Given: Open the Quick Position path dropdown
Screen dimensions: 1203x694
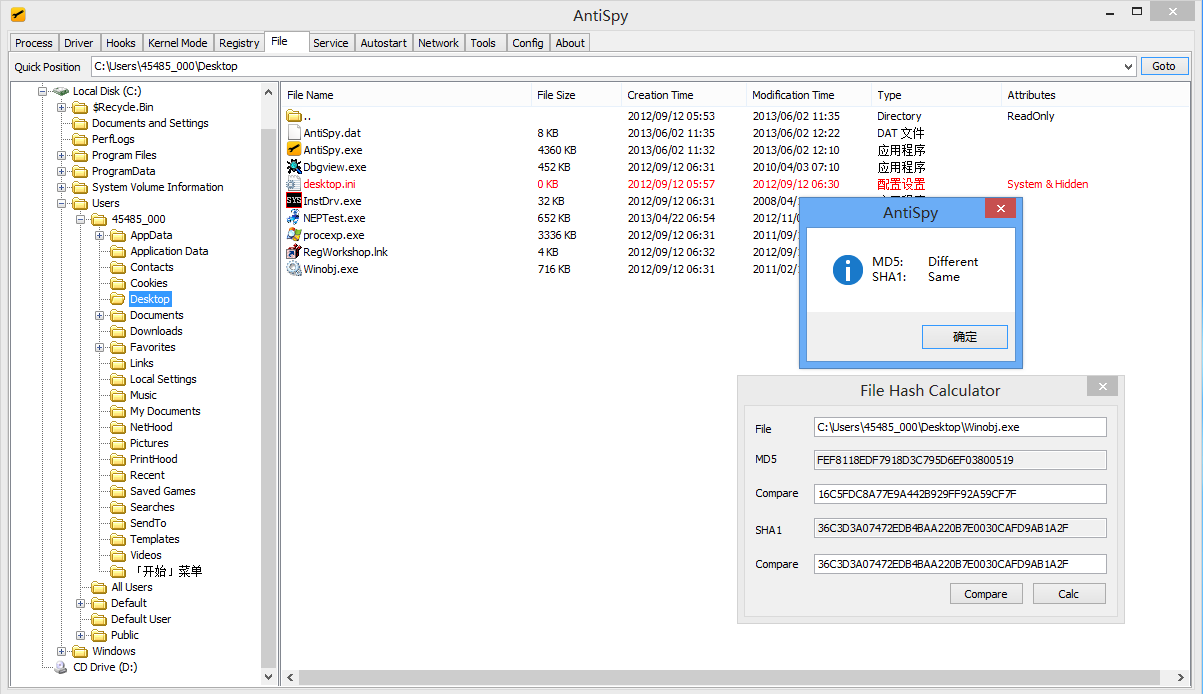Looking at the screenshot, I should click(x=1129, y=66).
